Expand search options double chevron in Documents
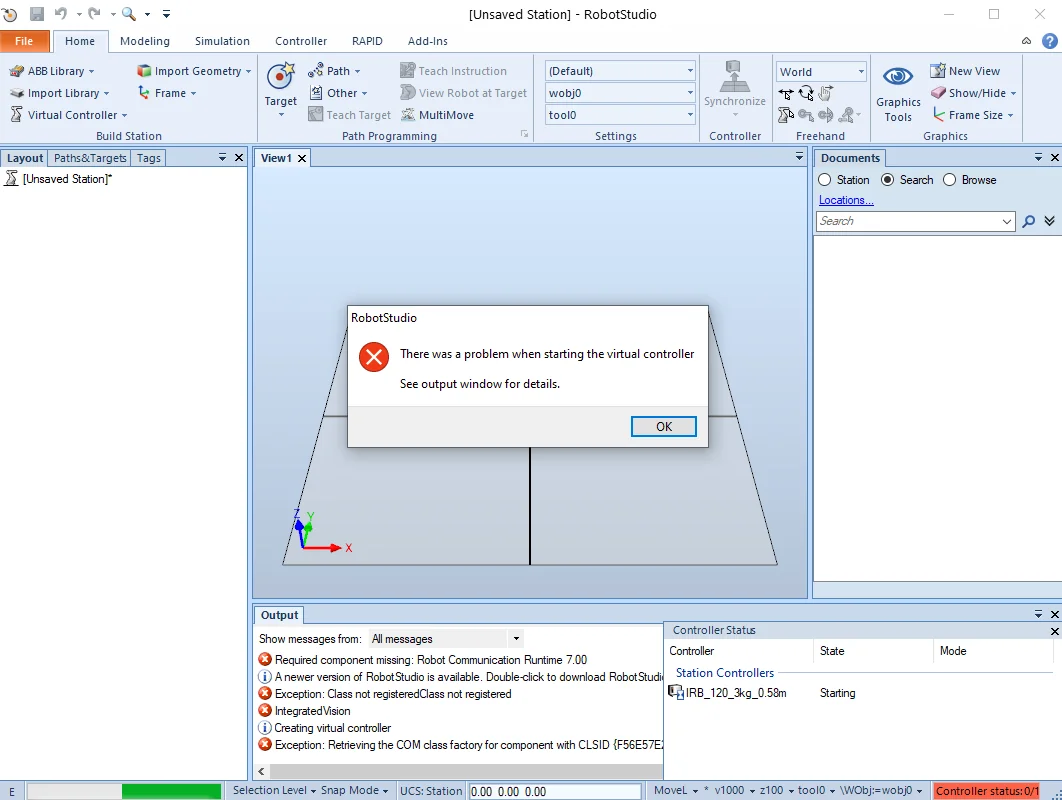 1050,221
